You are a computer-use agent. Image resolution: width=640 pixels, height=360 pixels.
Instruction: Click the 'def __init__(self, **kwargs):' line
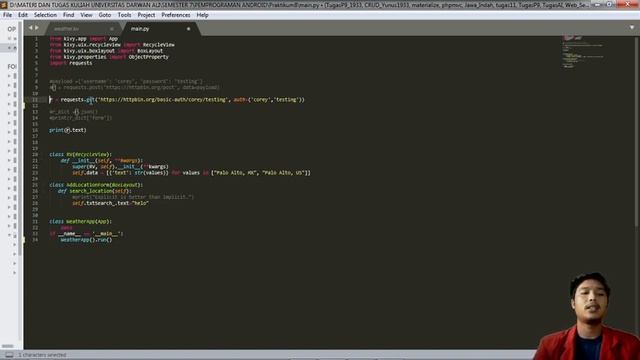(102, 161)
